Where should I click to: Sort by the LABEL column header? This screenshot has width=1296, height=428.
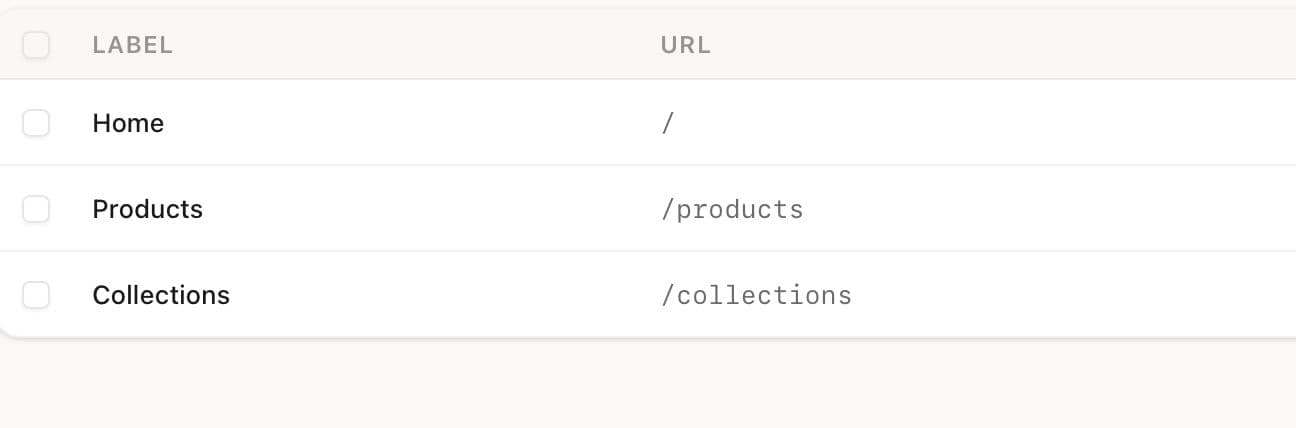click(x=132, y=45)
